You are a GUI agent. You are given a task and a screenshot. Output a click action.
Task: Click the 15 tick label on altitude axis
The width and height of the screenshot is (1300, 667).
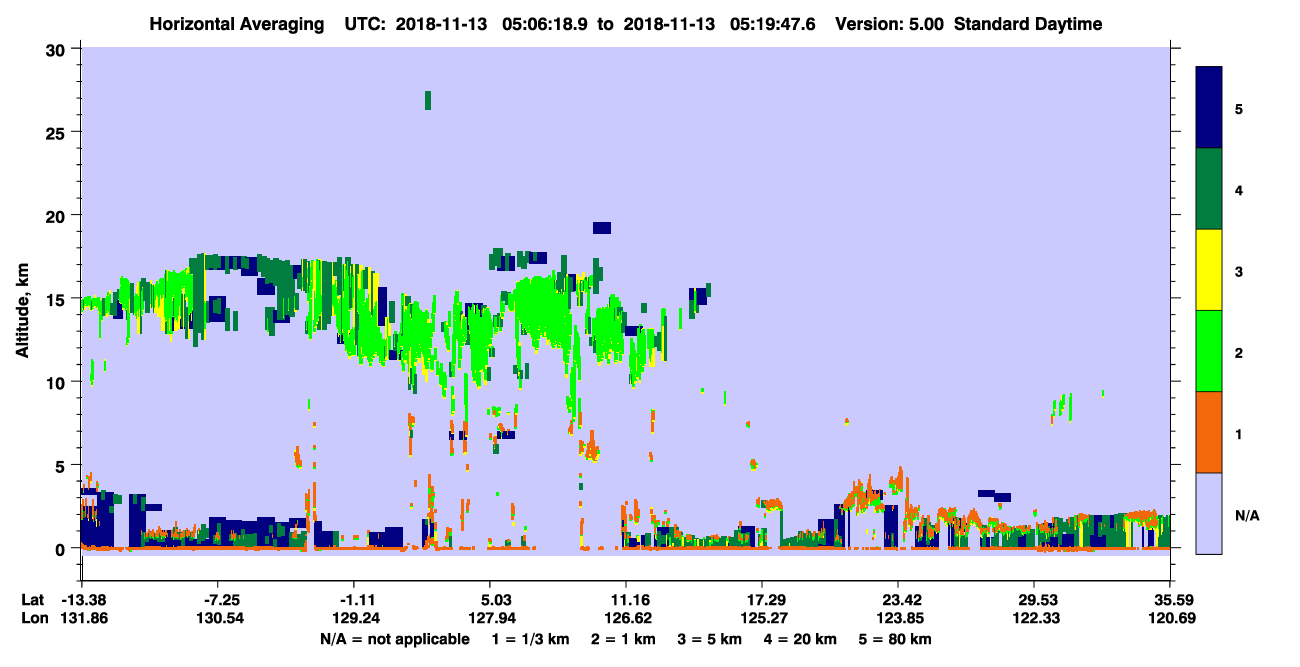click(x=58, y=299)
